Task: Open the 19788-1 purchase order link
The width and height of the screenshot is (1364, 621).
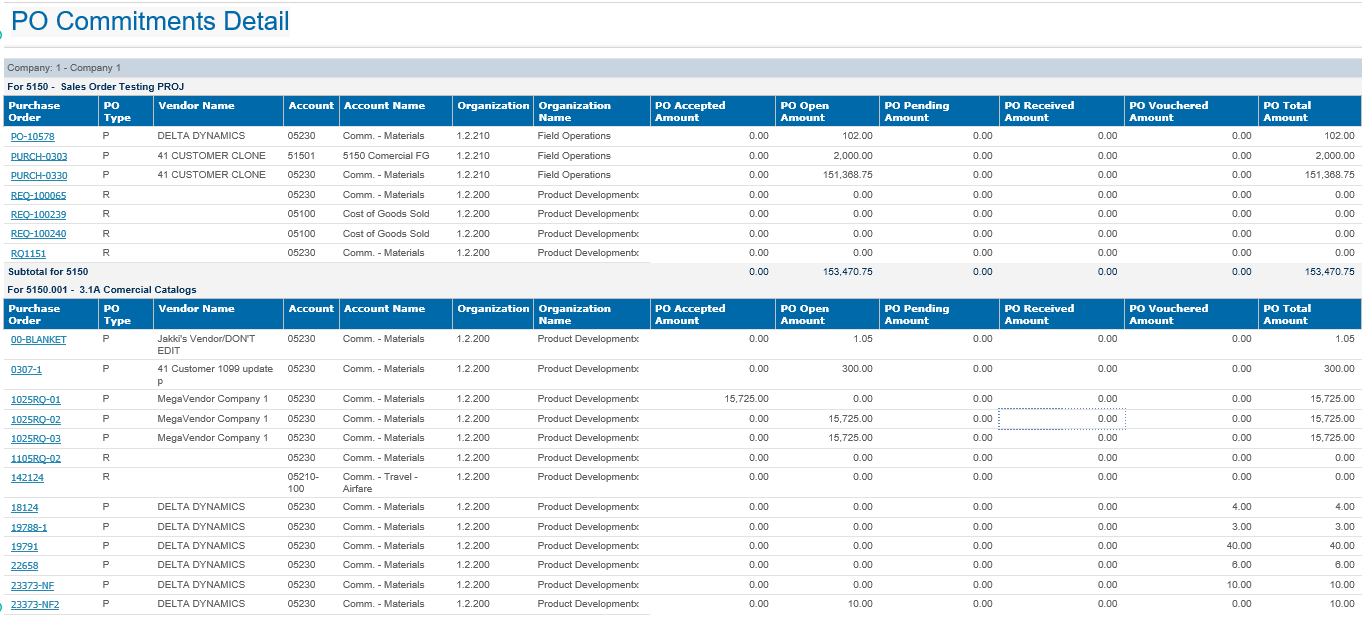Action: coord(29,528)
